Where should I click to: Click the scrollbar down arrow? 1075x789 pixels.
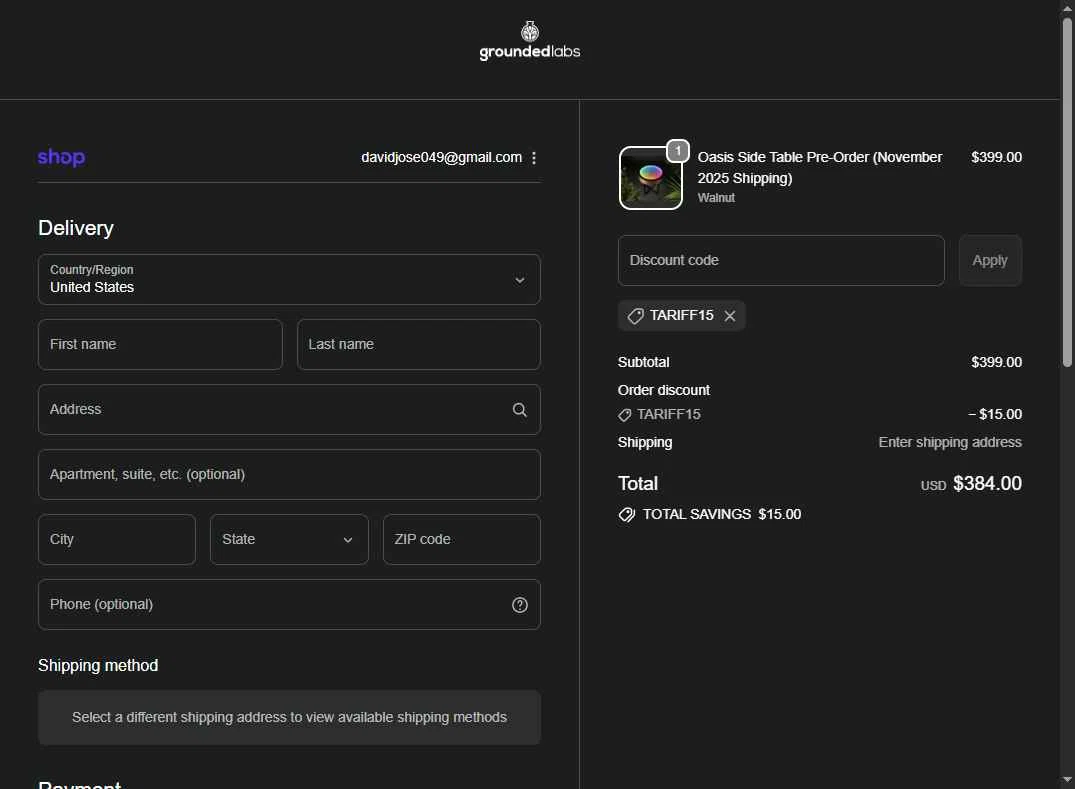point(1067,780)
